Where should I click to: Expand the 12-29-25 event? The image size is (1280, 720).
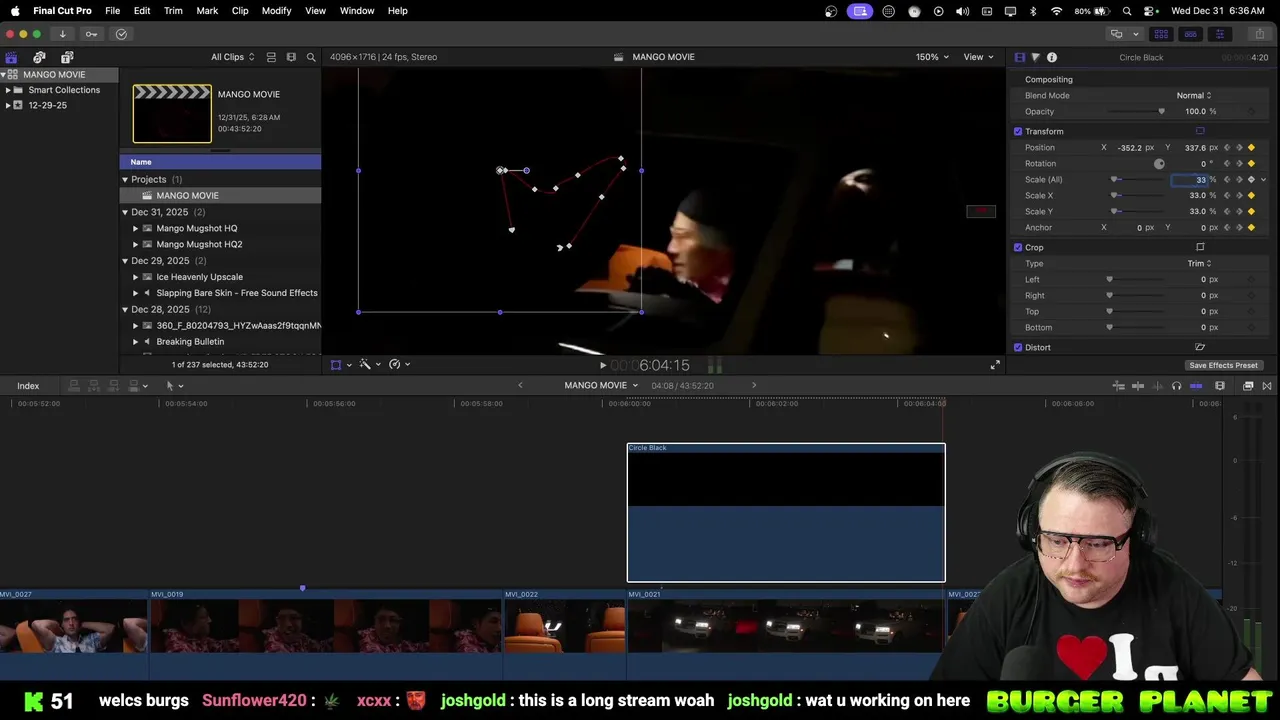(8, 105)
